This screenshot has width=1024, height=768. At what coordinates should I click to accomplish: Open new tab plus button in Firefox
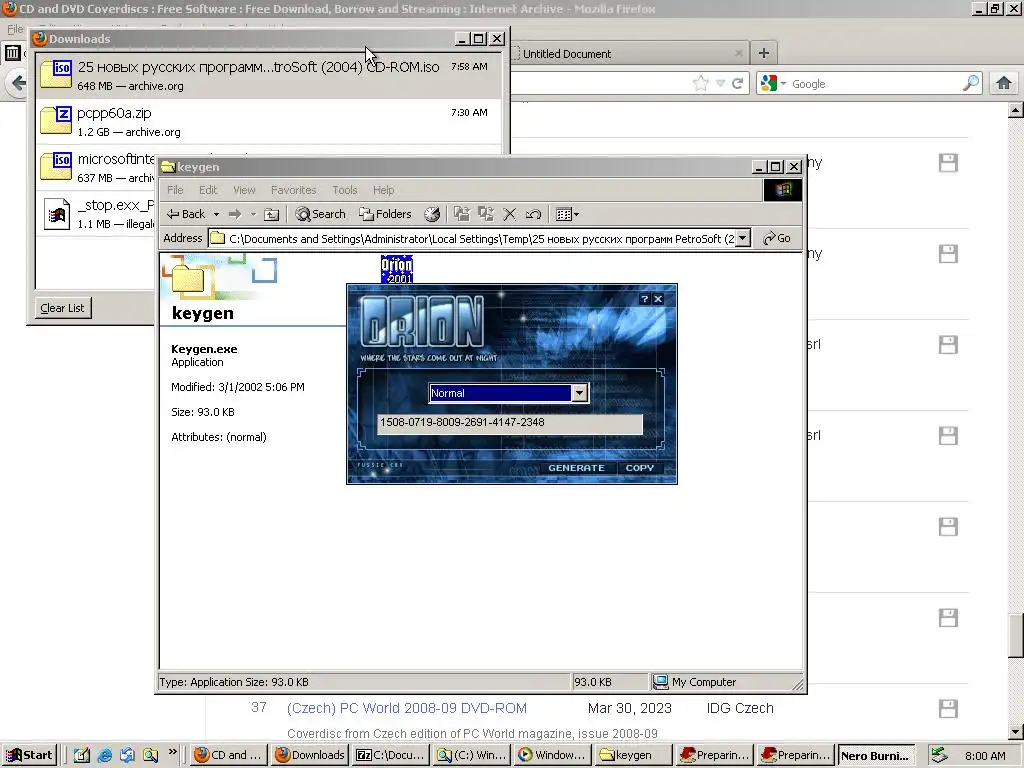coord(763,53)
